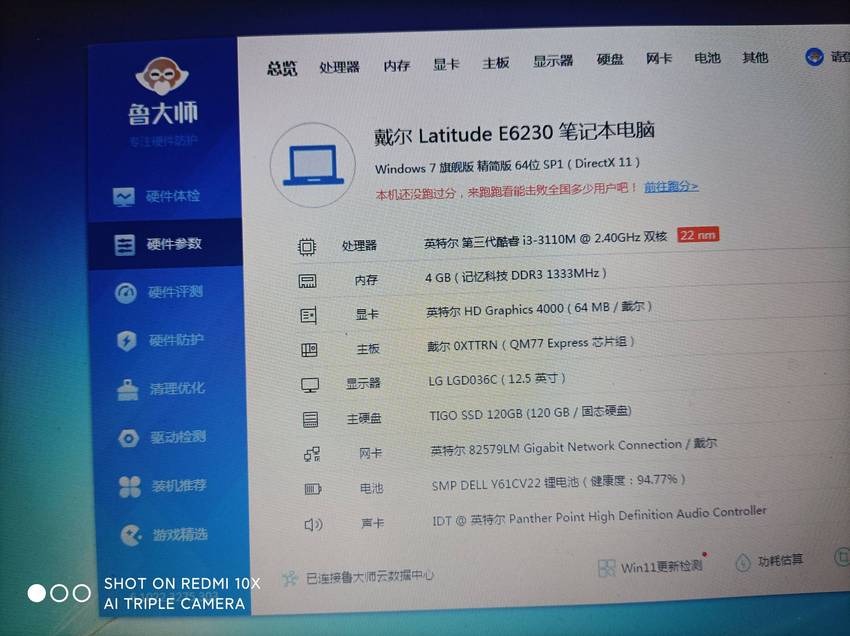Switch to the 网卡 tab
Screen dimensions: 850x636
(659, 58)
